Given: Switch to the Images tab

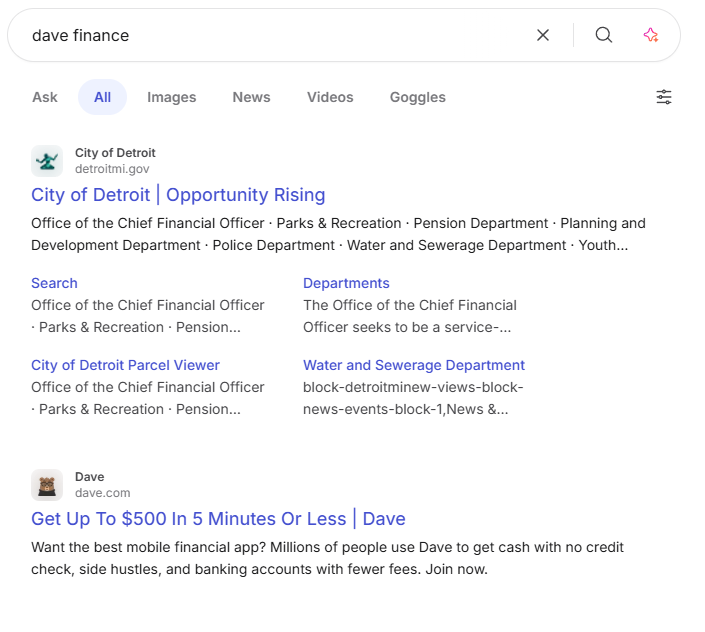Looking at the screenshot, I should click(171, 97).
